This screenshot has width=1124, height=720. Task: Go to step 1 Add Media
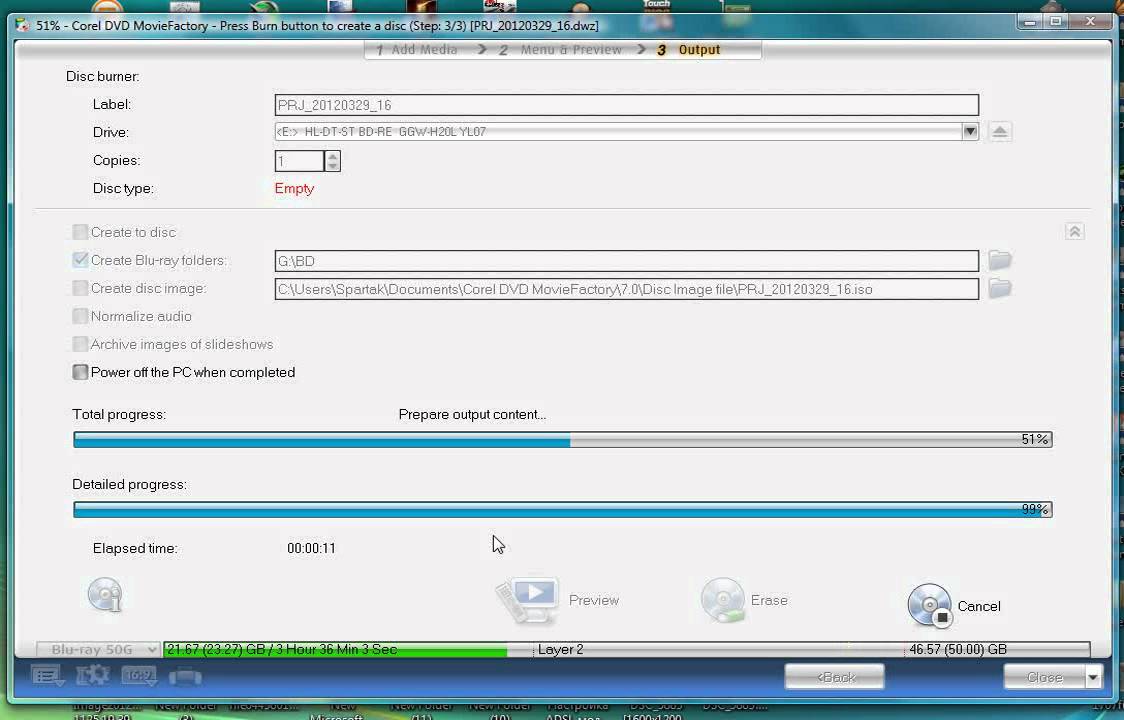416,49
